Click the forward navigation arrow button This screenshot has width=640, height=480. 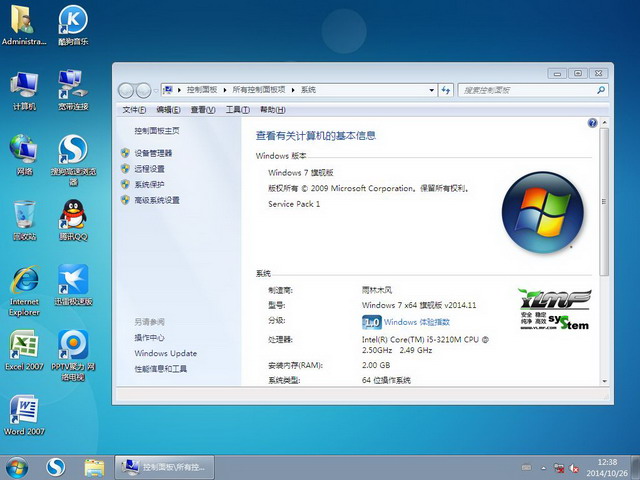[143, 91]
